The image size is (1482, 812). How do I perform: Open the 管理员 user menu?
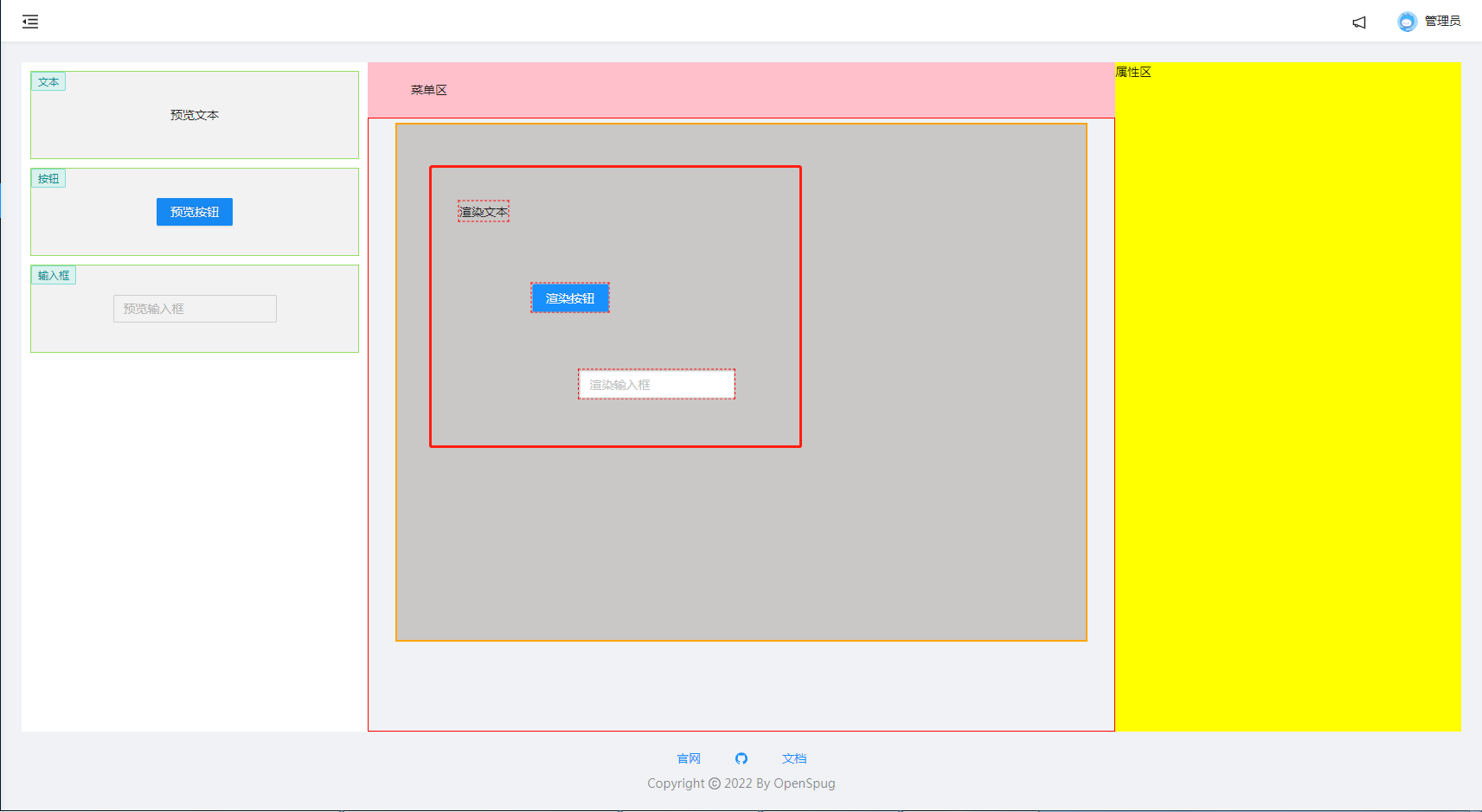click(x=1442, y=22)
